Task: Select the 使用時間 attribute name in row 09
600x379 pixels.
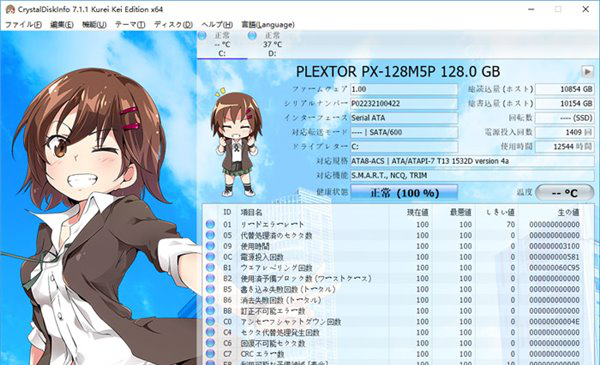Action: tap(255, 246)
